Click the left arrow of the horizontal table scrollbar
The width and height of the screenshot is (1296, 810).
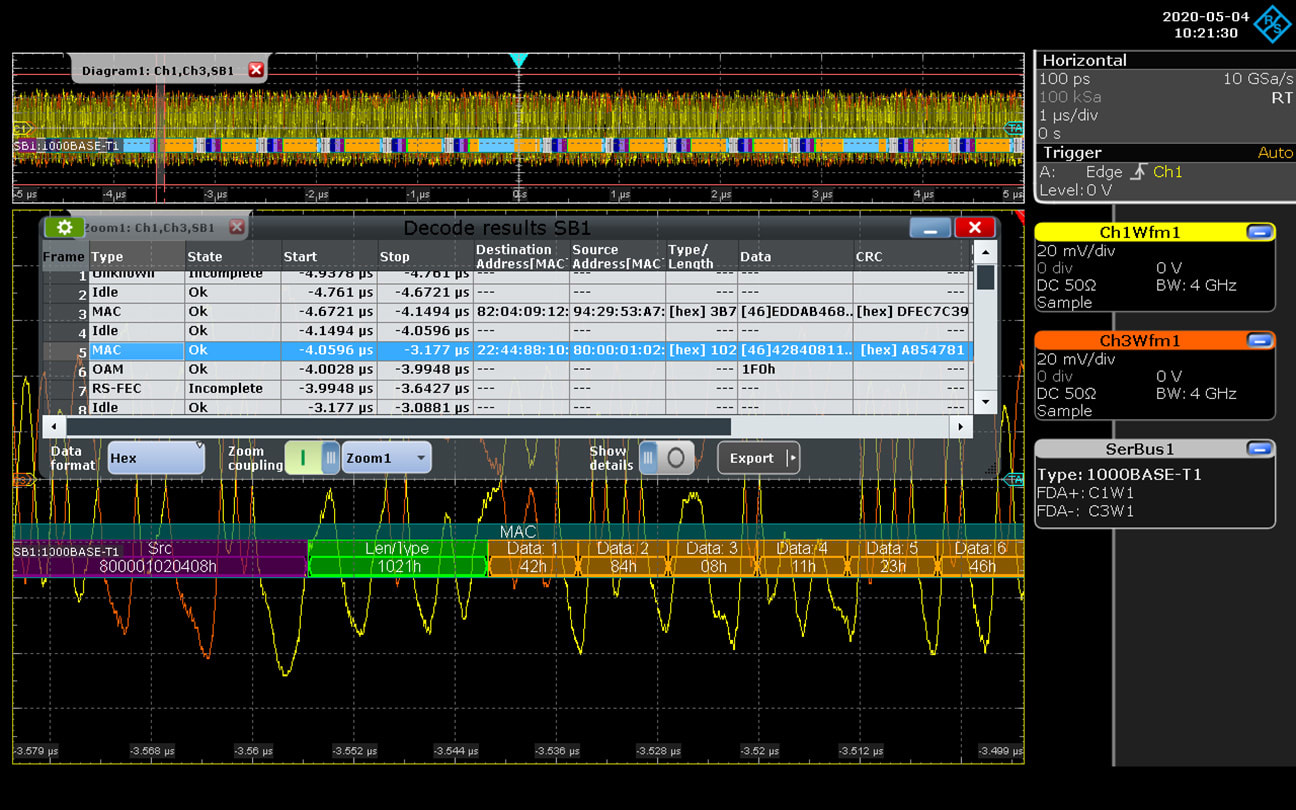(x=53, y=425)
